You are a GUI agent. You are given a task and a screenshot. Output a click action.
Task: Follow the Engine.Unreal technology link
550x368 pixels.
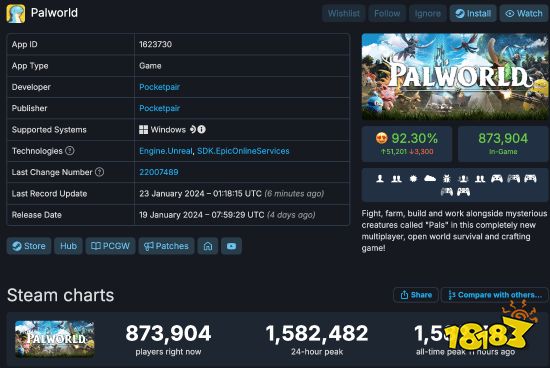coord(166,151)
